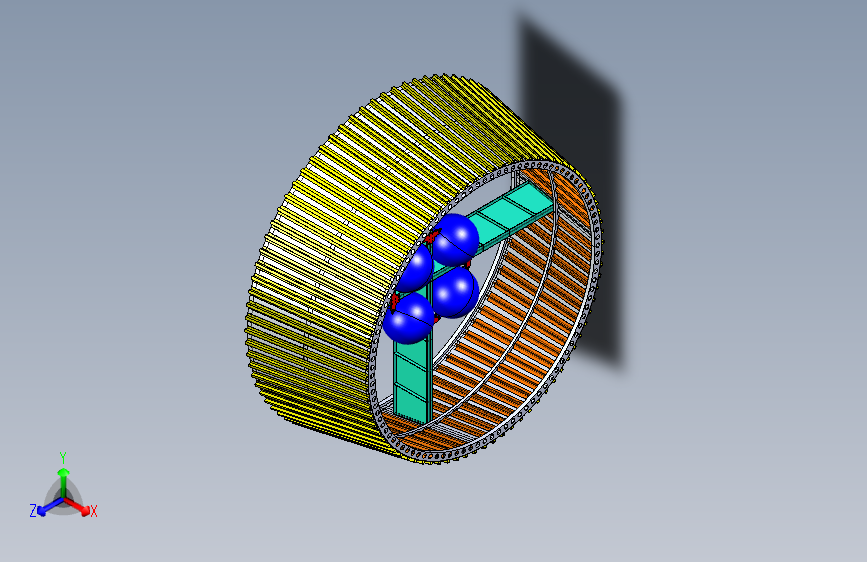Select the lowest blue sphere tank
This screenshot has width=867, height=562.
click(408, 319)
